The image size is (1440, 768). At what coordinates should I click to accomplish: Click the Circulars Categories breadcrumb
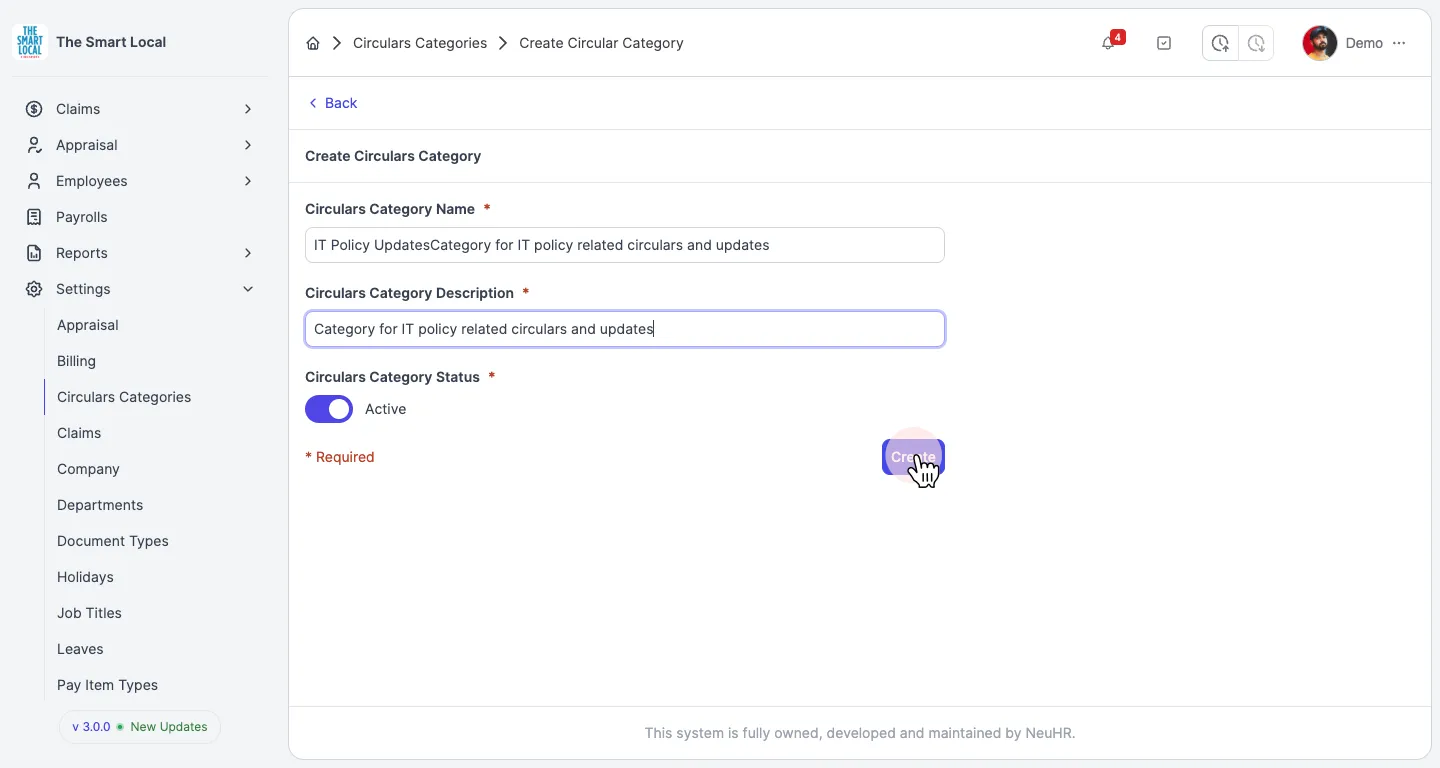click(x=420, y=43)
